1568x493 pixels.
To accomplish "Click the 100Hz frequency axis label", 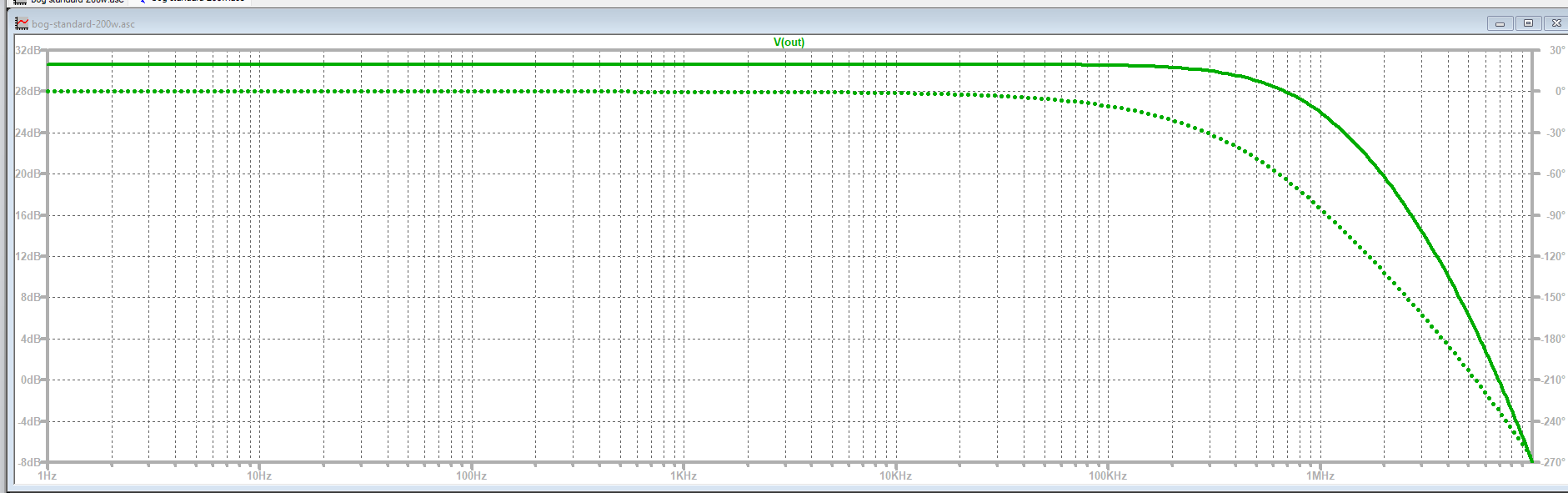I will [471, 476].
